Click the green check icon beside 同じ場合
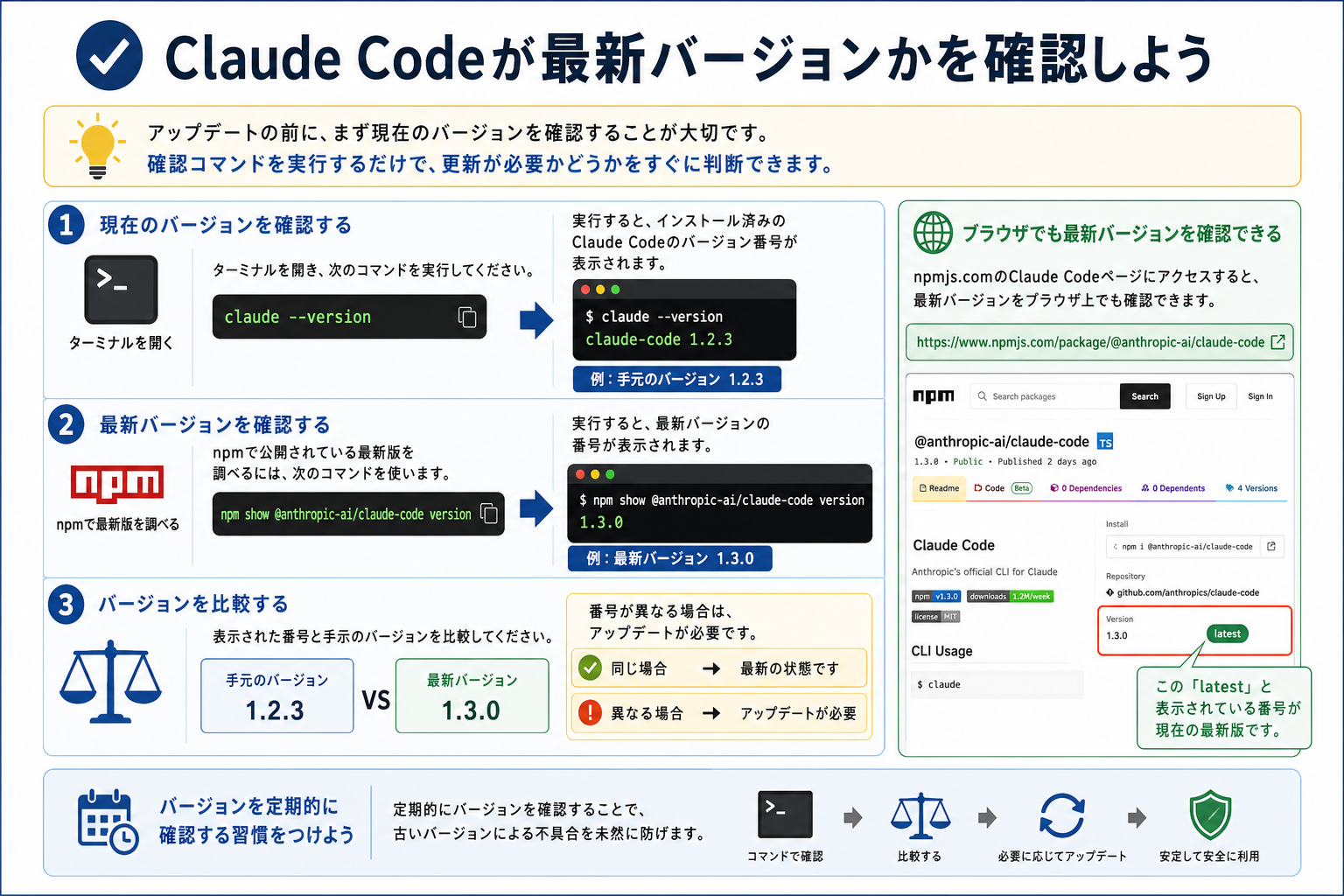This screenshot has height=896, width=1344. click(591, 668)
